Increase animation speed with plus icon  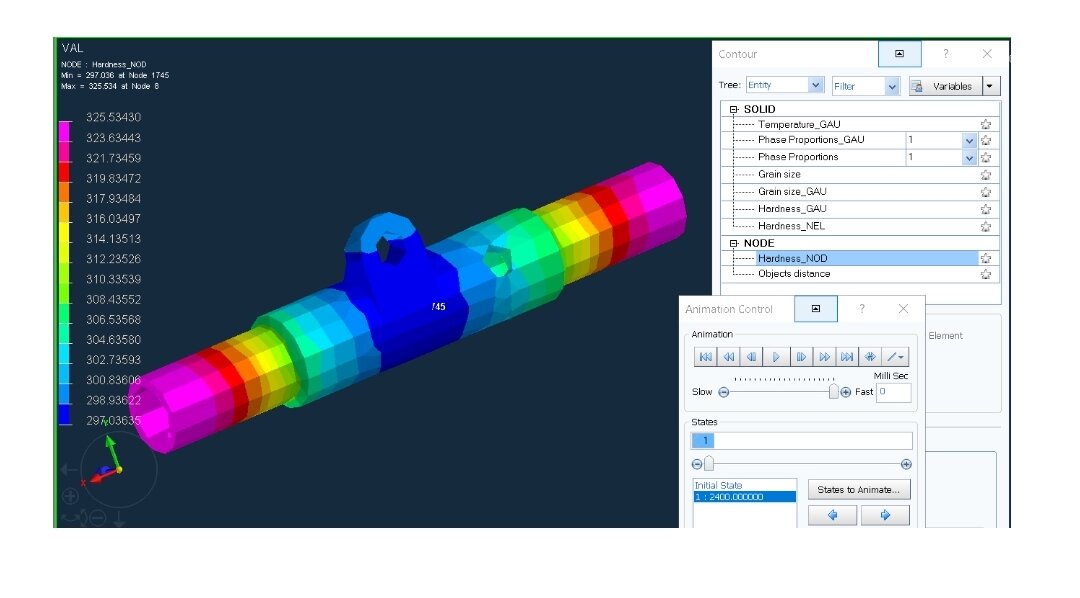coord(846,392)
